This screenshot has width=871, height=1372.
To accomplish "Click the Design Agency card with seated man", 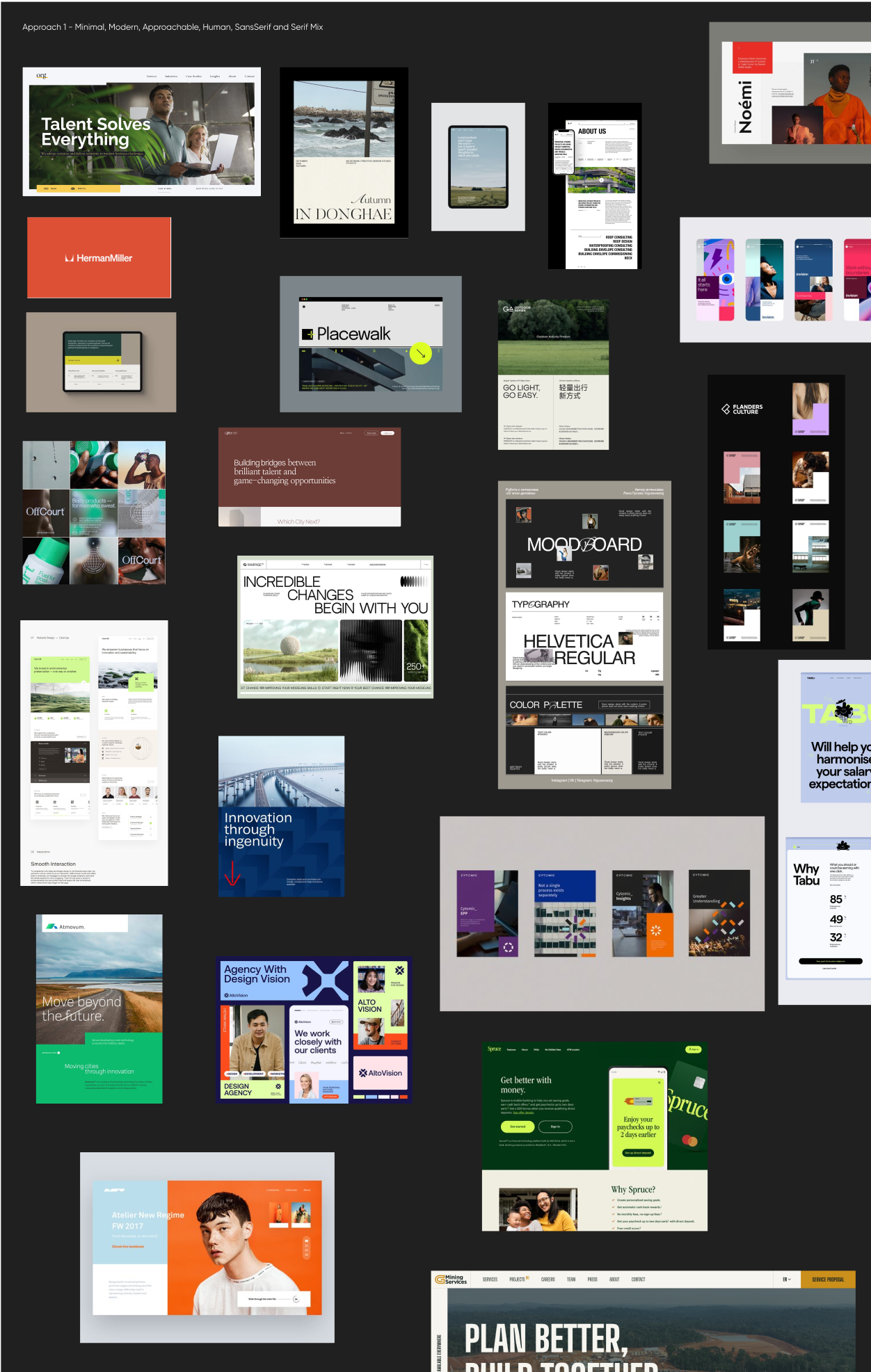I will (253, 1053).
